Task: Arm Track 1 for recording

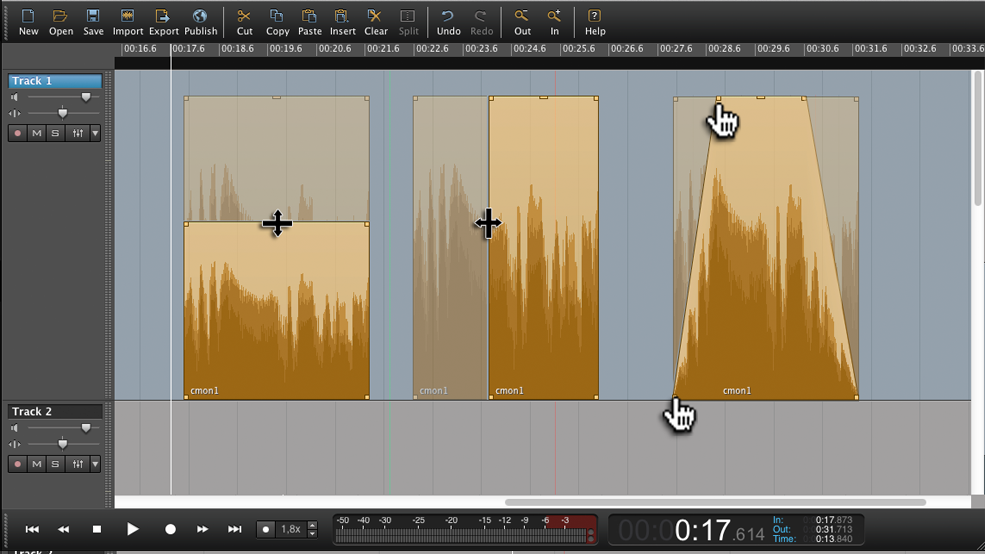Action: tap(18, 133)
